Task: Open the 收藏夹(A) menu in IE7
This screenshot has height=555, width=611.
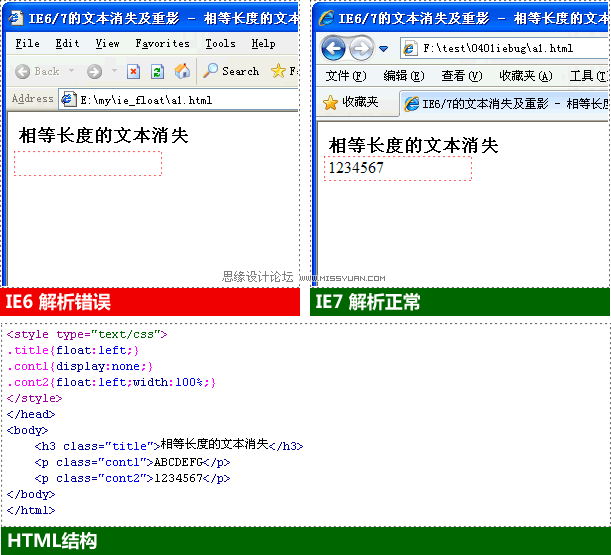Action: coord(526,76)
